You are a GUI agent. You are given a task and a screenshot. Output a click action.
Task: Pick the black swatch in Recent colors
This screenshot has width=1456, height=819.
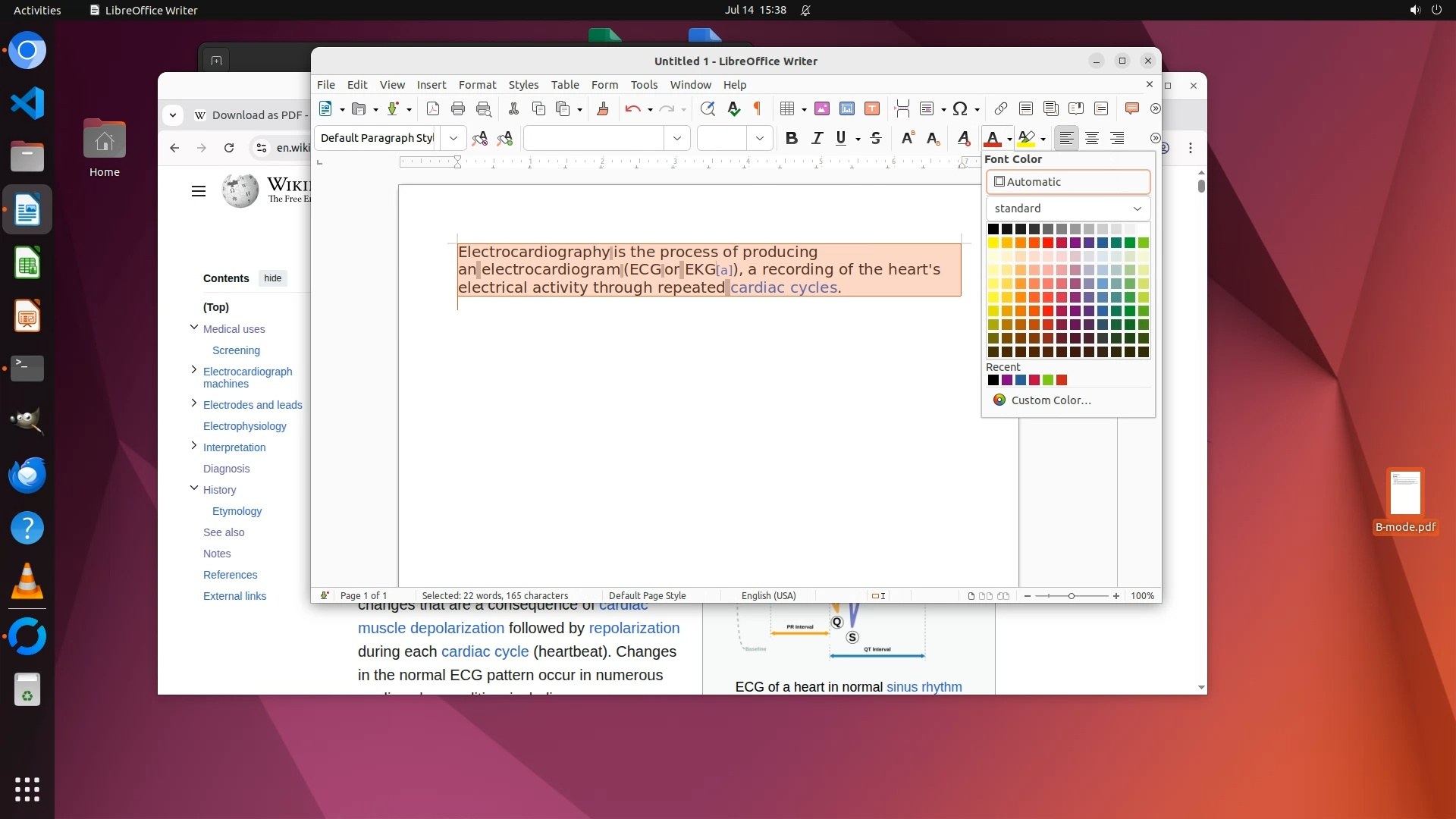(x=993, y=381)
